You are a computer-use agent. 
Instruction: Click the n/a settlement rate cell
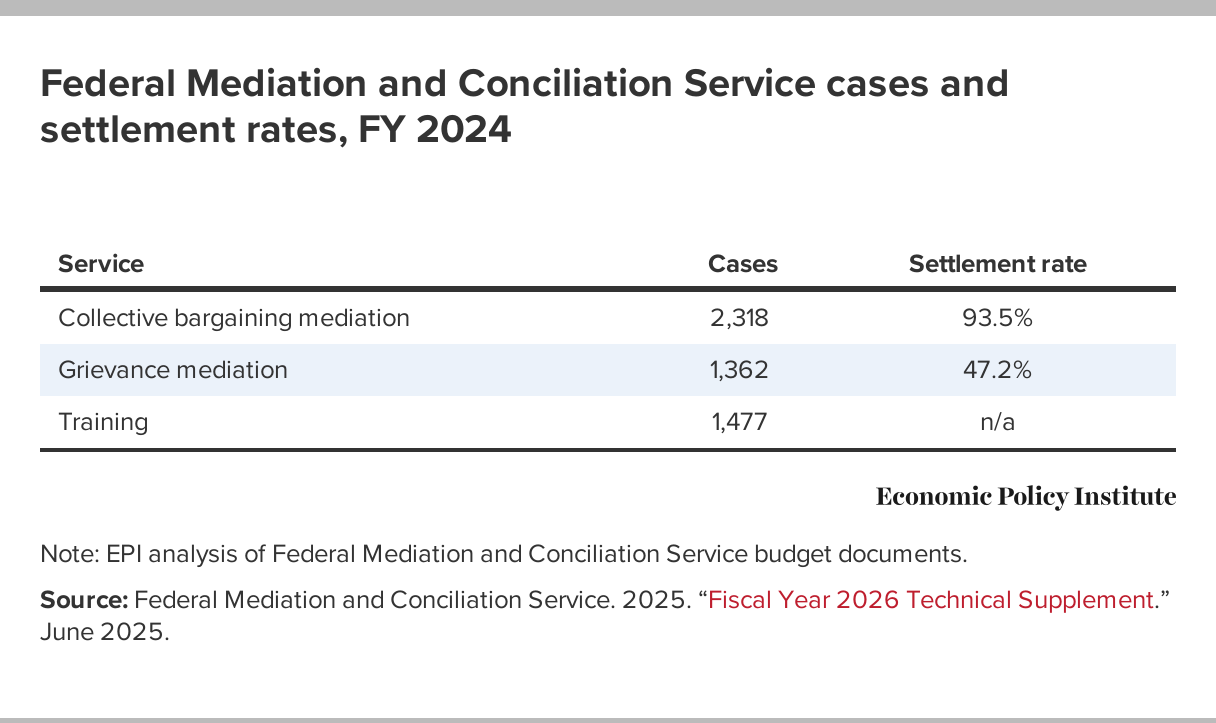click(x=997, y=422)
